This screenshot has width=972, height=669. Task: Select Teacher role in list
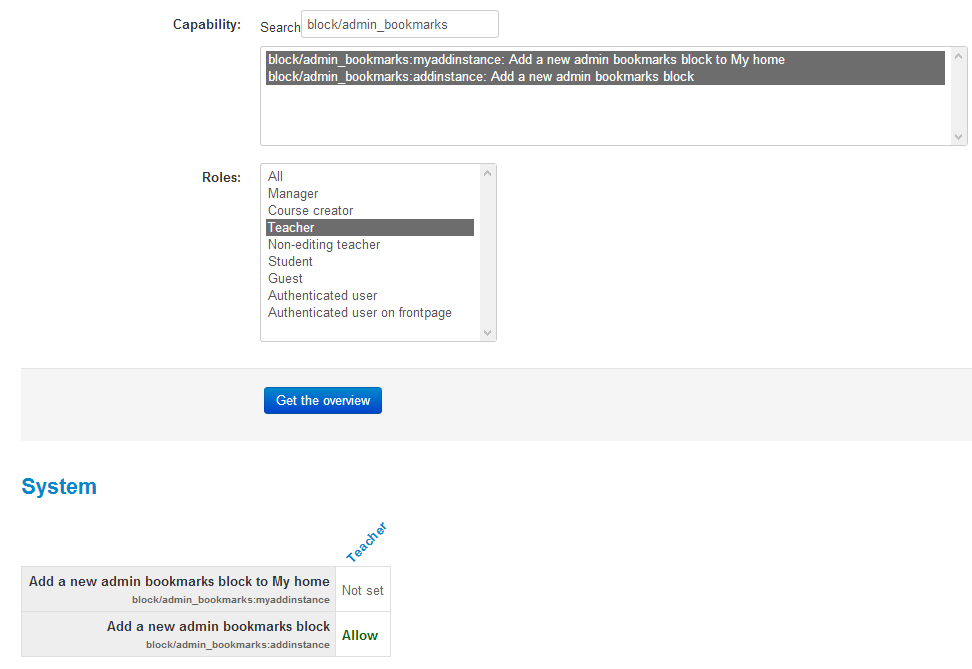pos(369,228)
